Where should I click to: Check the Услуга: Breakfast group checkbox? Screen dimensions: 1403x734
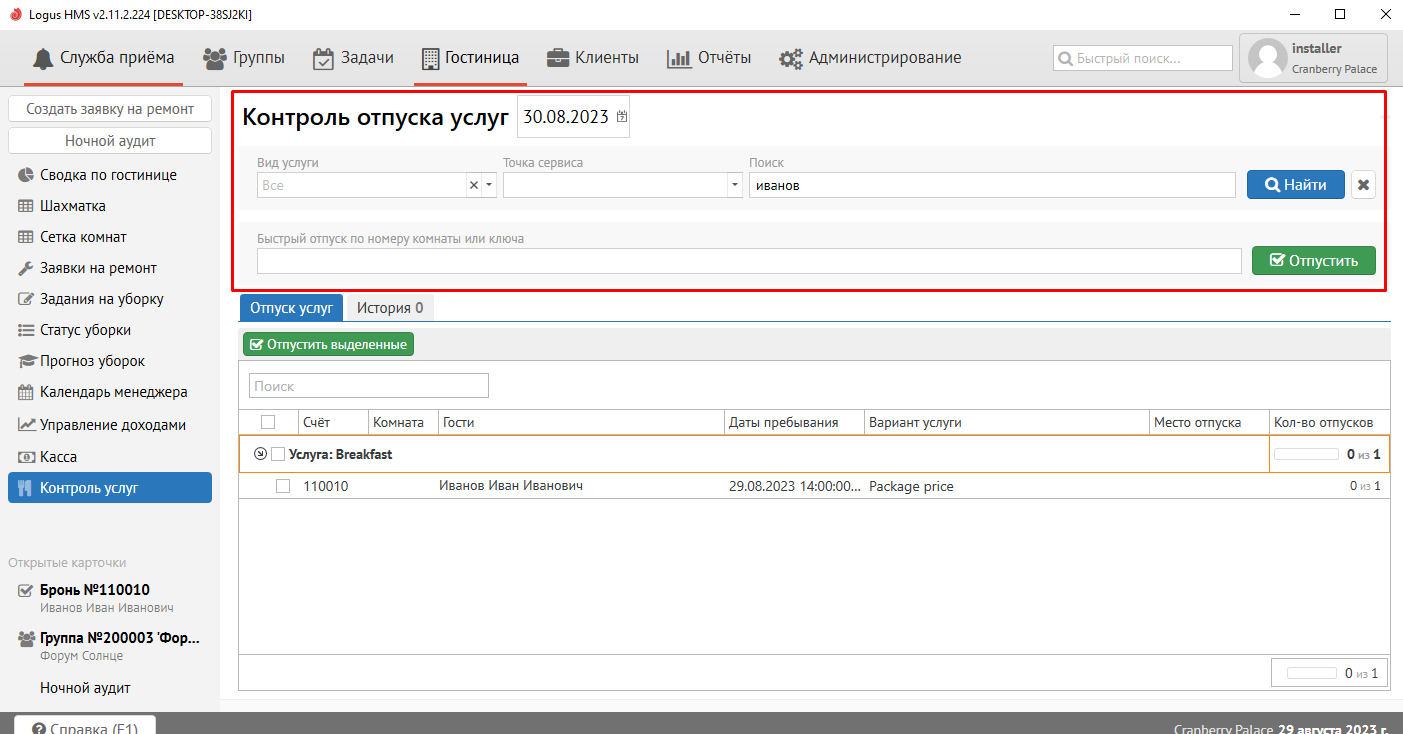(278, 454)
